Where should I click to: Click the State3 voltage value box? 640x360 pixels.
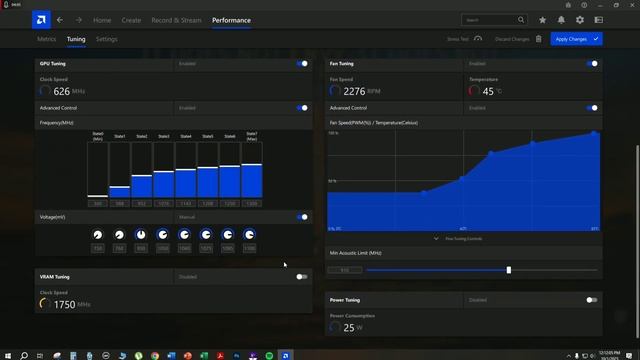(x=162, y=248)
